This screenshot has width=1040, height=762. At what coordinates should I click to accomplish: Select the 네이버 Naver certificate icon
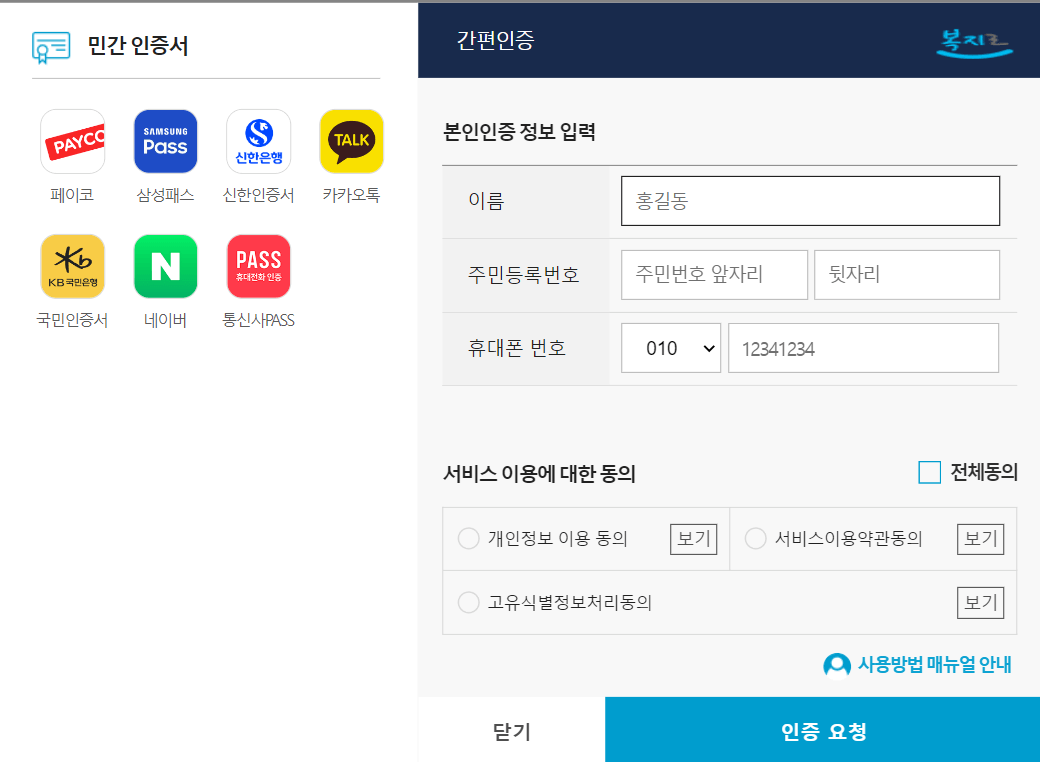click(165, 266)
